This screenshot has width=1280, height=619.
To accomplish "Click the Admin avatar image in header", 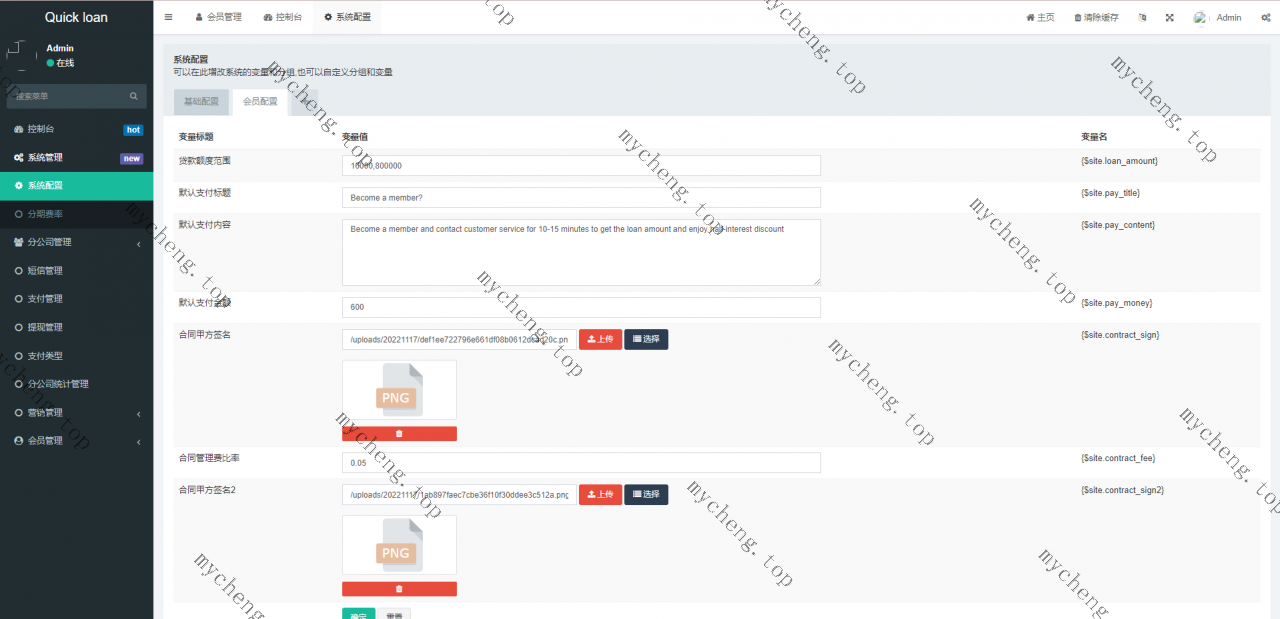I will click(1200, 17).
